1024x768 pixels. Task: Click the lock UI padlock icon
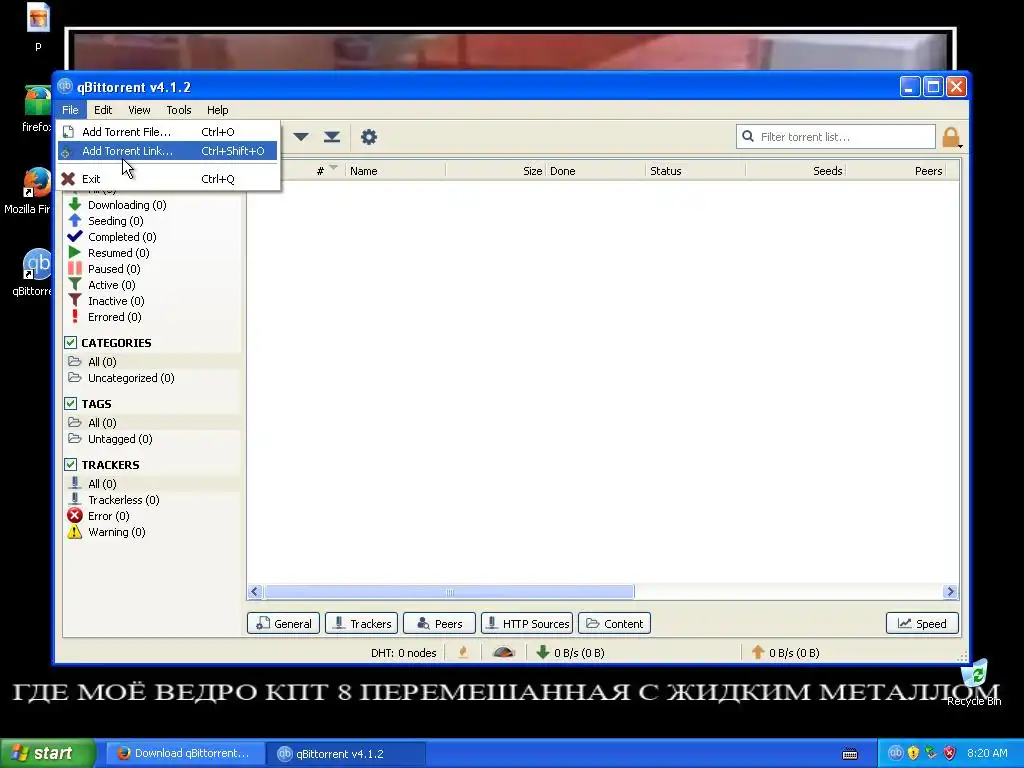pyautogui.click(x=951, y=137)
